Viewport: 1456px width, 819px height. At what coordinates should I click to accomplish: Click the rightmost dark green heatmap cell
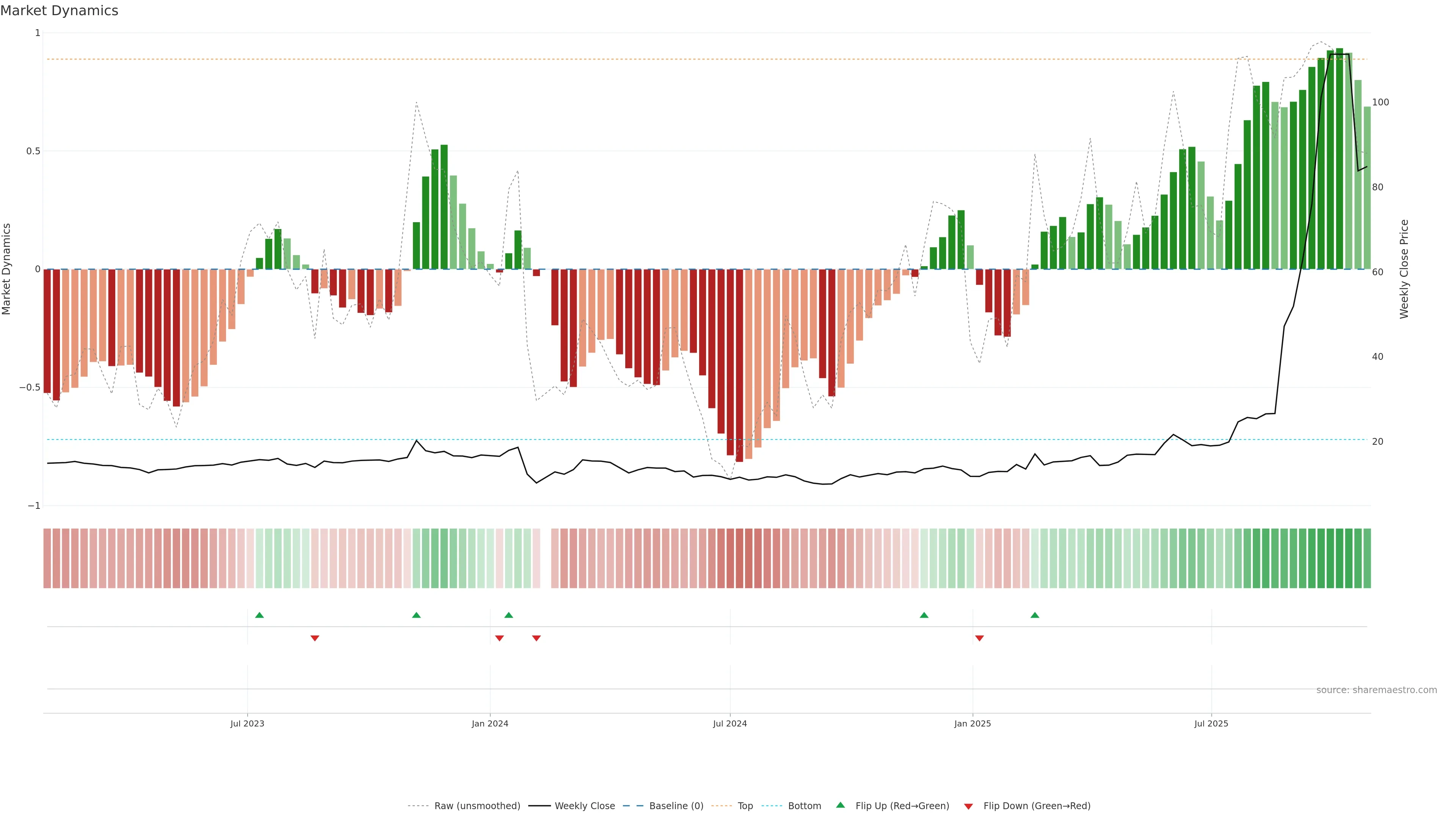point(1367,558)
